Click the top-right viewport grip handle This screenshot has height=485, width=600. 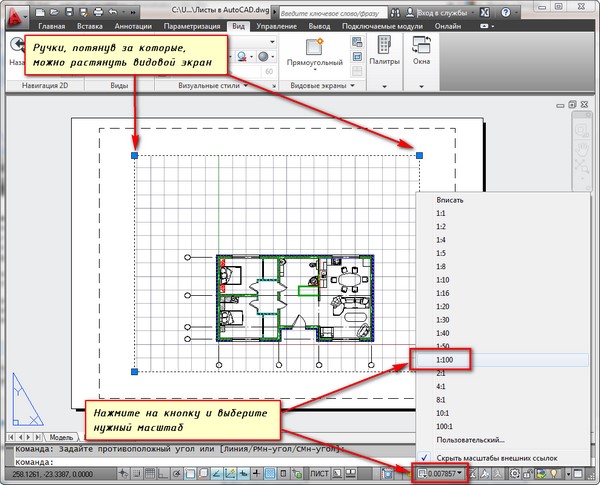pyautogui.click(x=420, y=156)
